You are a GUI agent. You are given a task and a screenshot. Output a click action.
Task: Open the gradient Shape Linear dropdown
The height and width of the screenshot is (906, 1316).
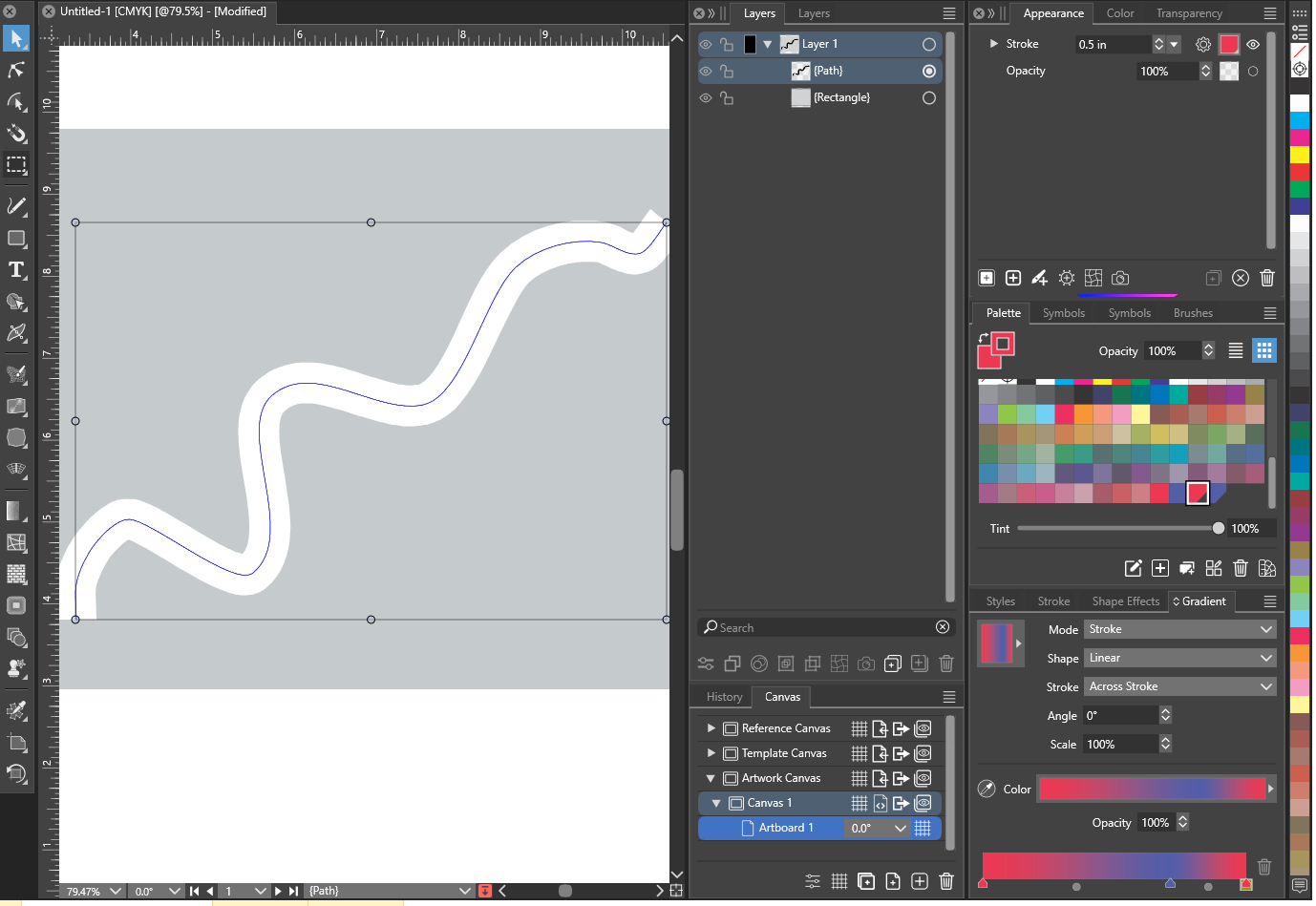coord(1179,658)
